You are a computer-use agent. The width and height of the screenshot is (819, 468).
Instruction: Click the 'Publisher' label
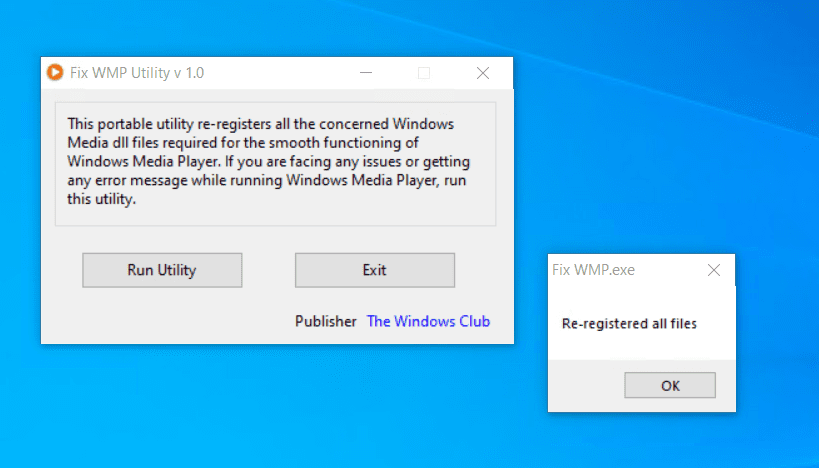(325, 321)
